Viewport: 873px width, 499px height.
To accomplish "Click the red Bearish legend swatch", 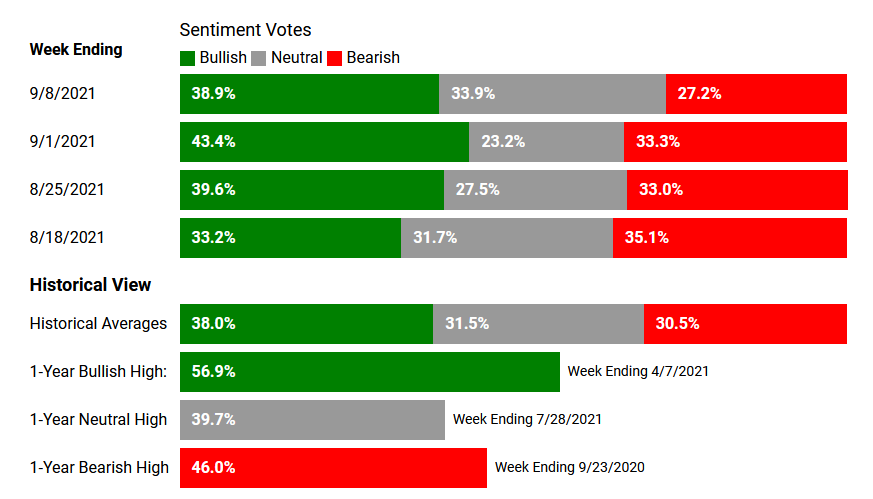I will coord(334,58).
